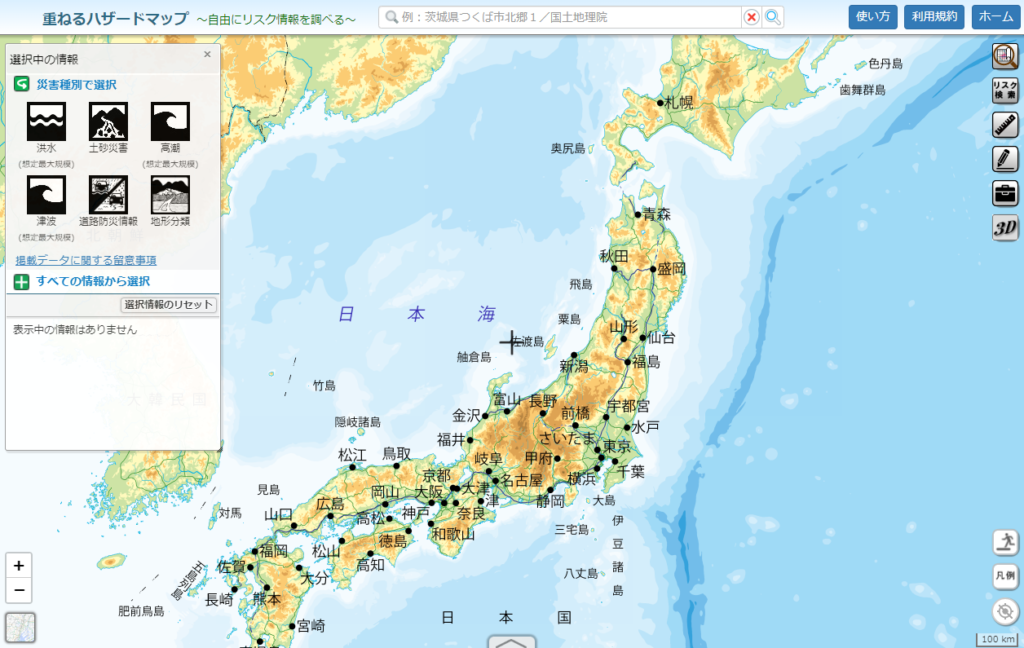Viewport: 1024px width, 648px height.
Task: Click 仙台 city label on map
Action: (x=661, y=338)
